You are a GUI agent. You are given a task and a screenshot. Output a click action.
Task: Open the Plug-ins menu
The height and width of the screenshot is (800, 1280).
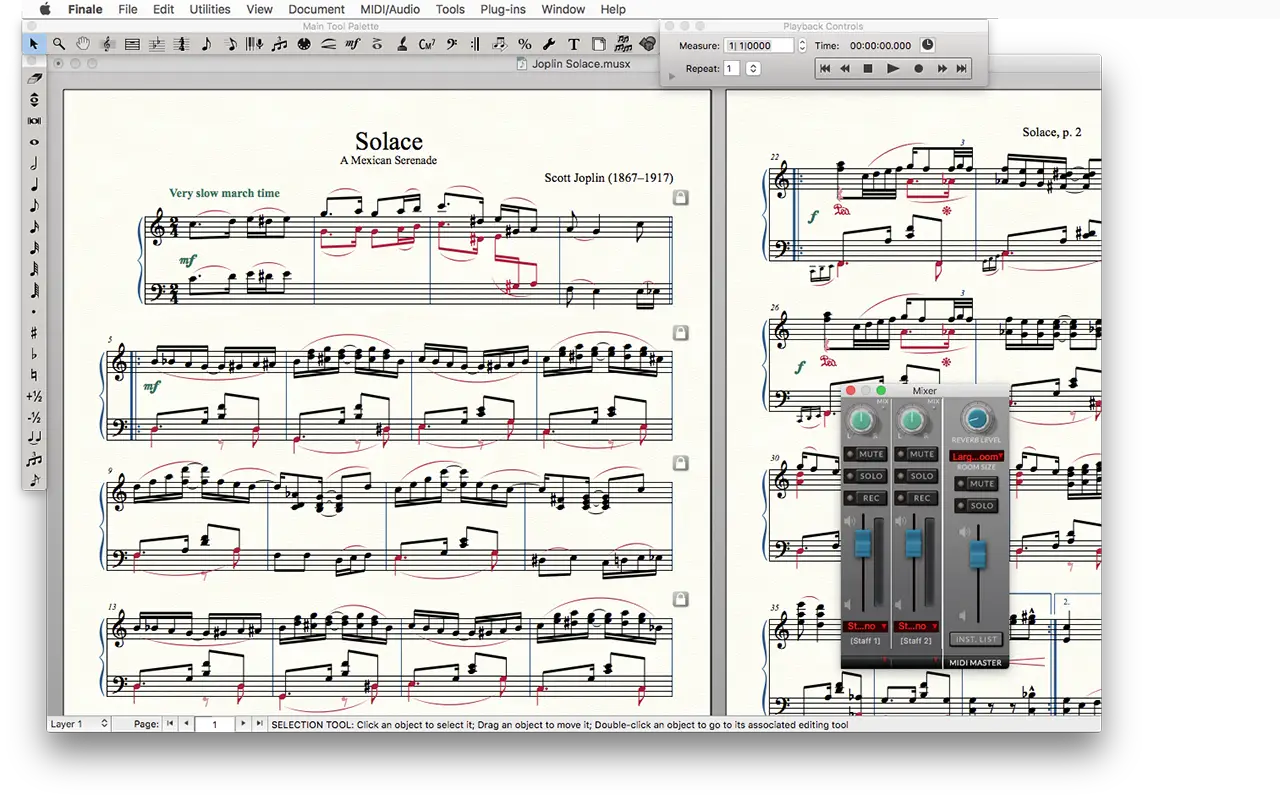coord(504,9)
